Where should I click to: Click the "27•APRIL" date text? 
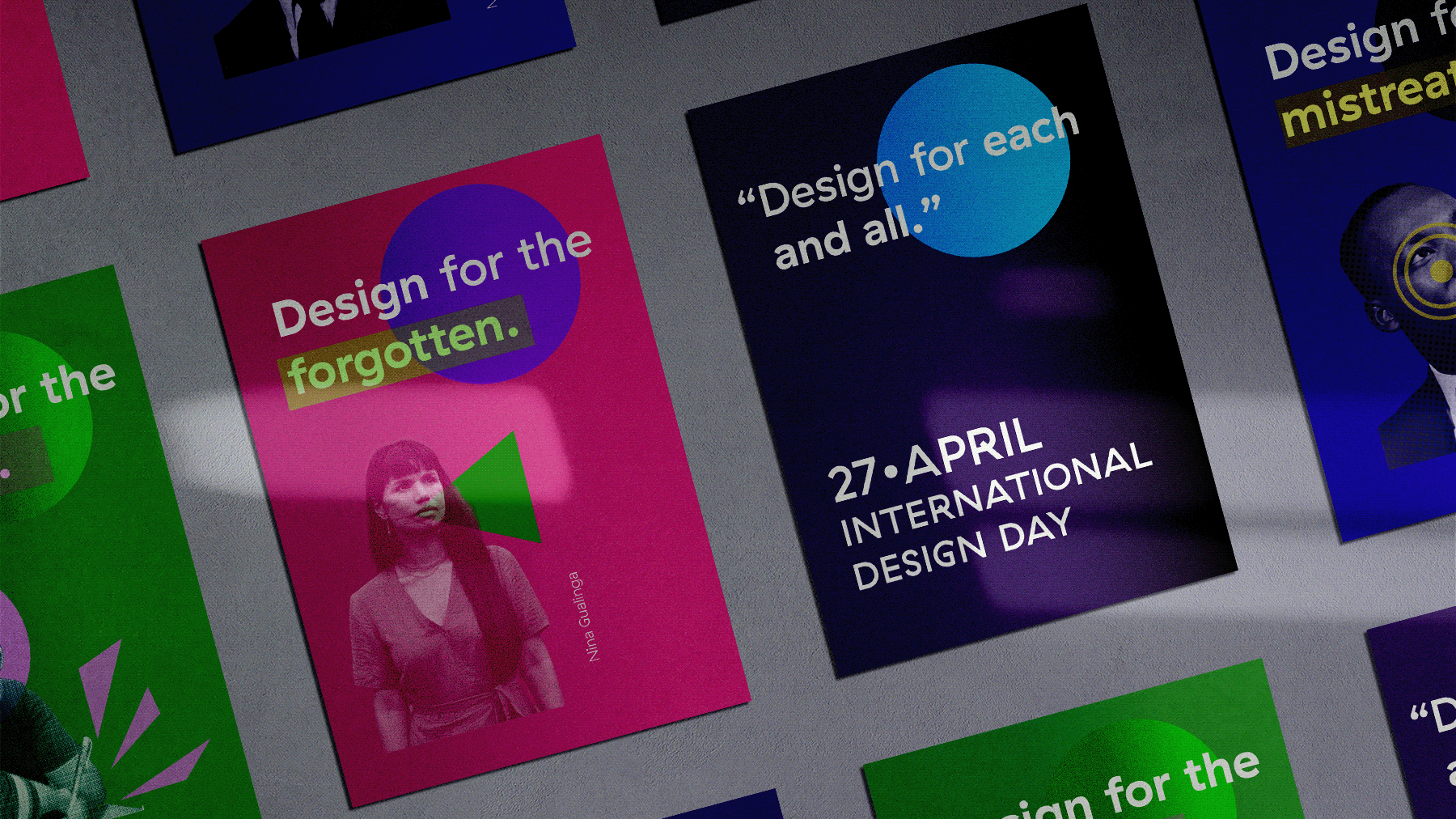click(x=934, y=460)
